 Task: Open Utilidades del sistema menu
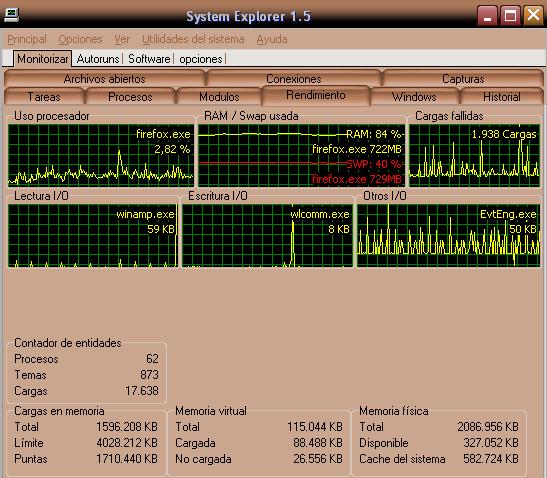point(193,39)
